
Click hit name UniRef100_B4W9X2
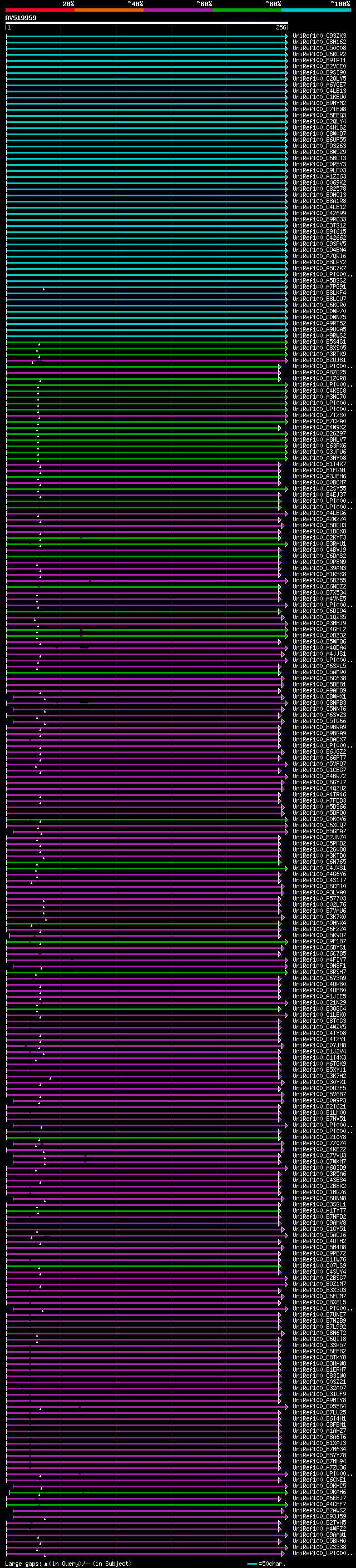coord(319,427)
